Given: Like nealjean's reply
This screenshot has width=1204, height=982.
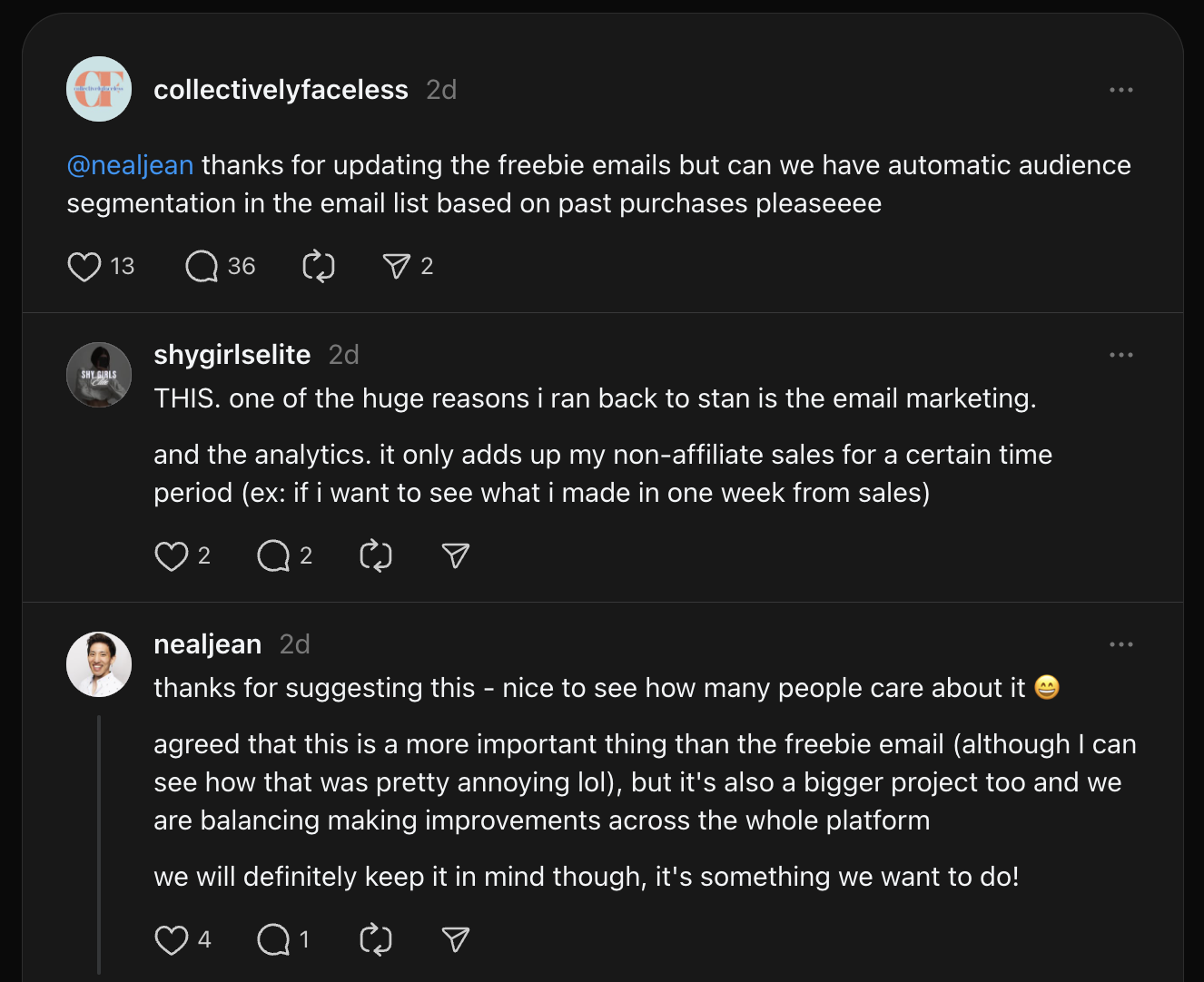Looking at the screenshot, I should 172,940.
